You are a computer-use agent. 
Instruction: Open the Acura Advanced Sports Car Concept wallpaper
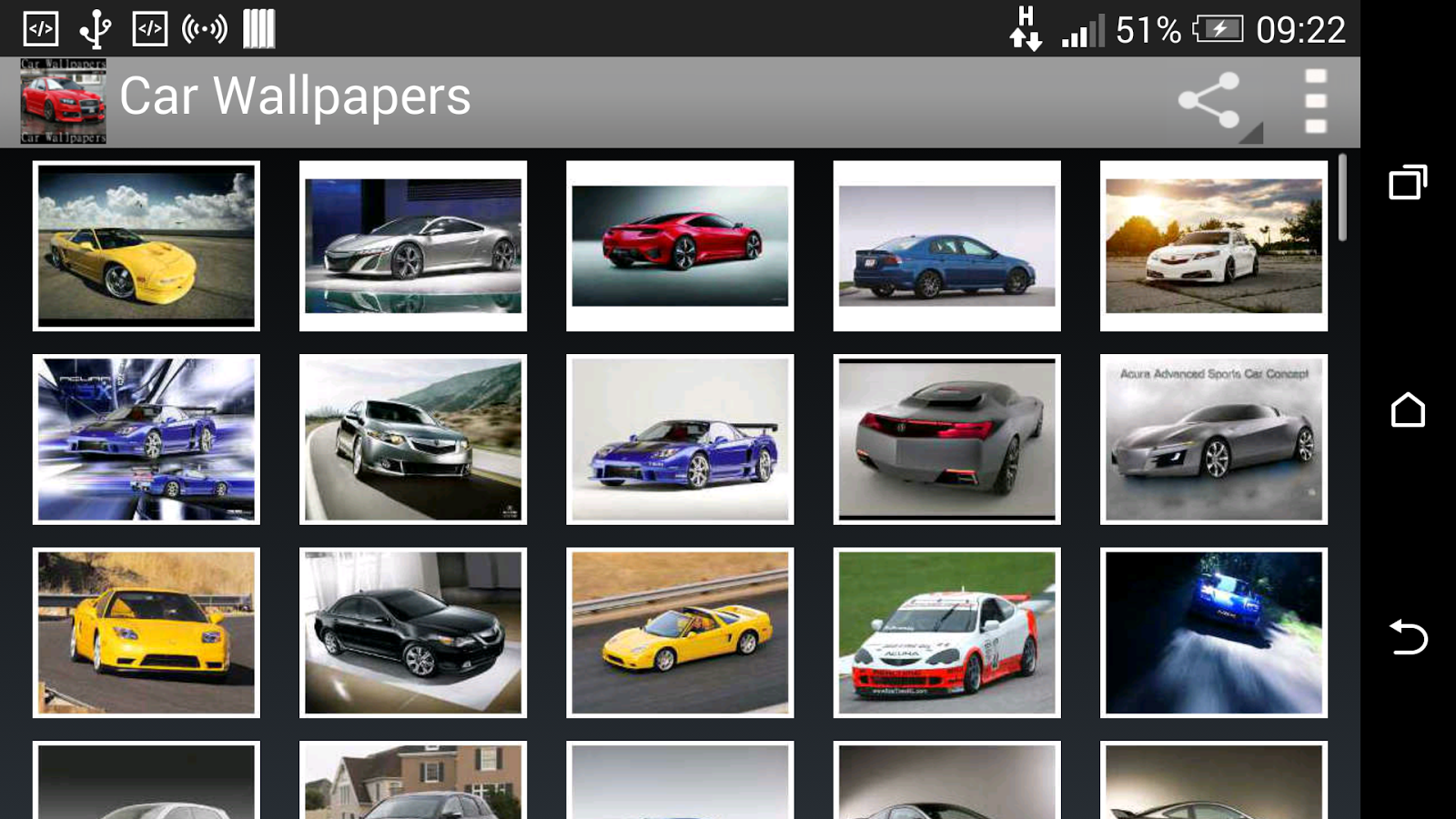1214,440
